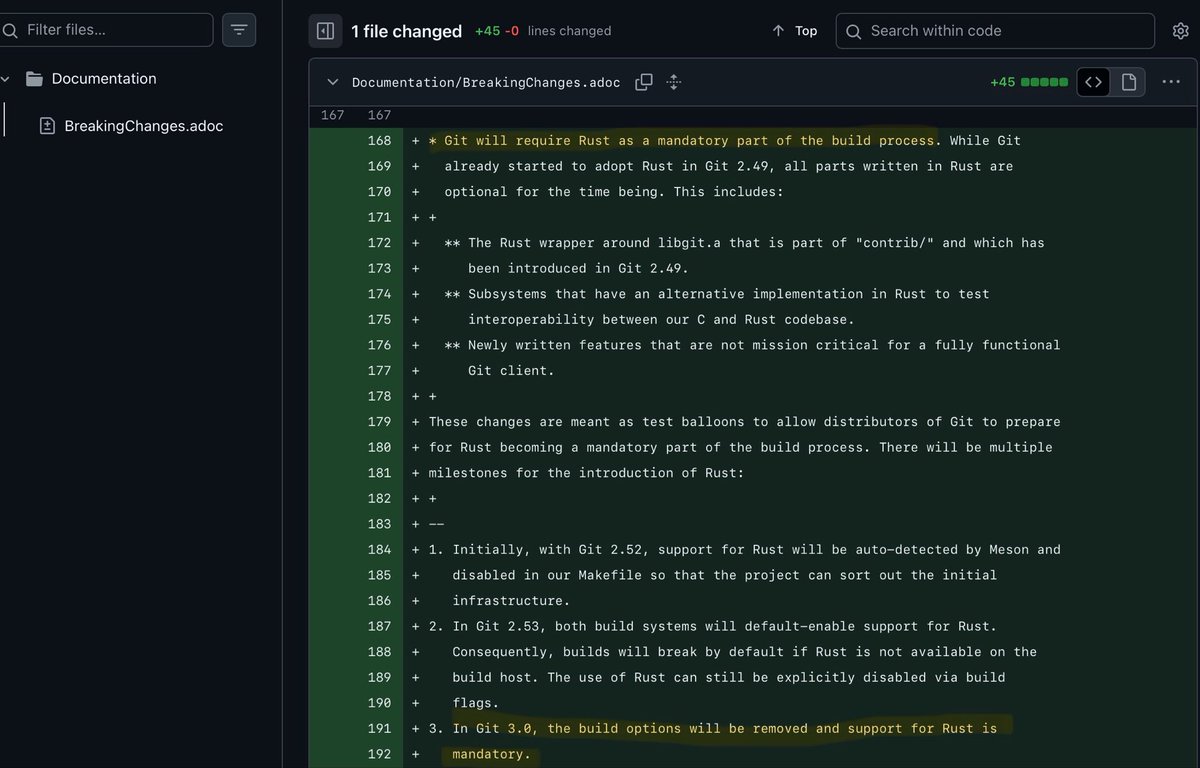Select line number 184
Screen dimensions: 1200x768
click(x=379, y=549)
